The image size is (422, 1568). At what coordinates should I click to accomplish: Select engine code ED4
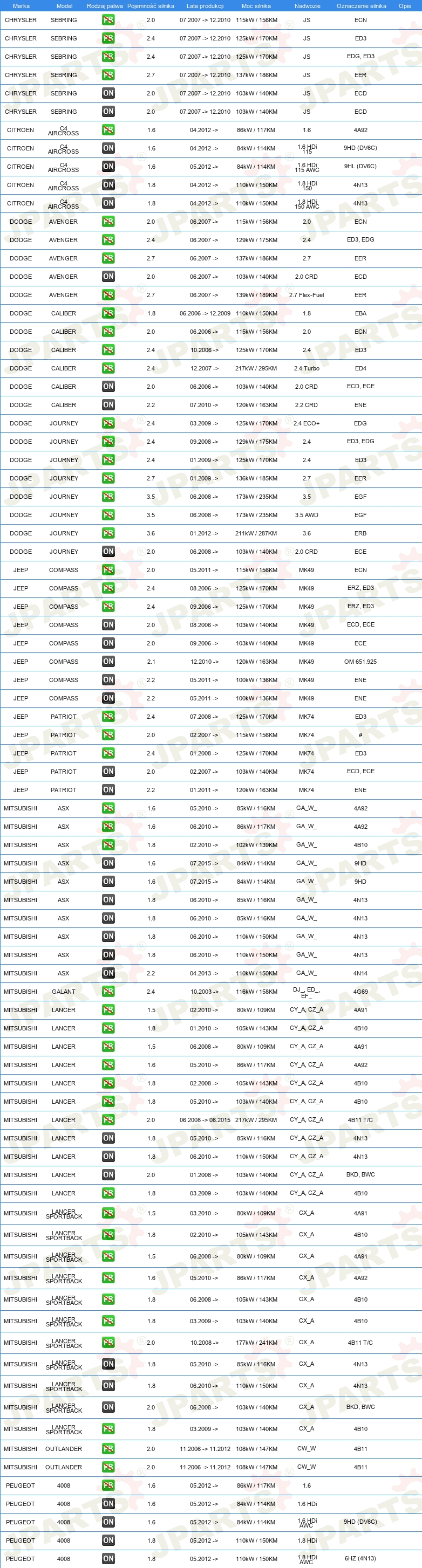pyautogui.click(x=360, y=368)
